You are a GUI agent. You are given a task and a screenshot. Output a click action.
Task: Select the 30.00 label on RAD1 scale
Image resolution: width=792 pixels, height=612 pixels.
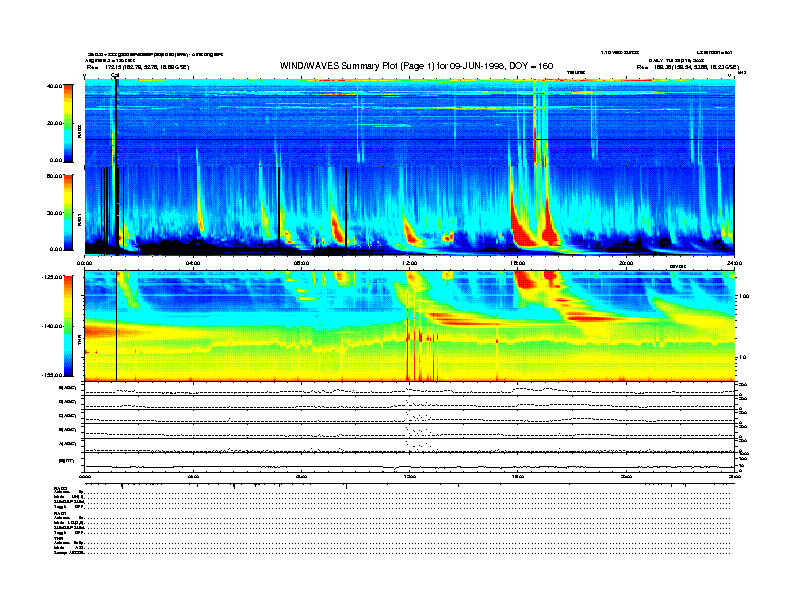pyautogui.click(x=54, y=213)
